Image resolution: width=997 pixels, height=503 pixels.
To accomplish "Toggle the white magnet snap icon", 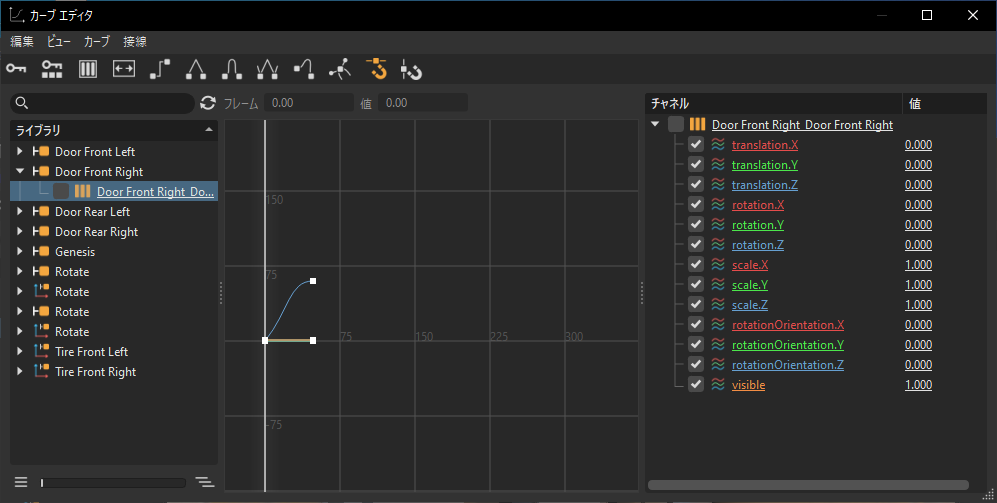I will pyautogui.click(x=412, y=69).
